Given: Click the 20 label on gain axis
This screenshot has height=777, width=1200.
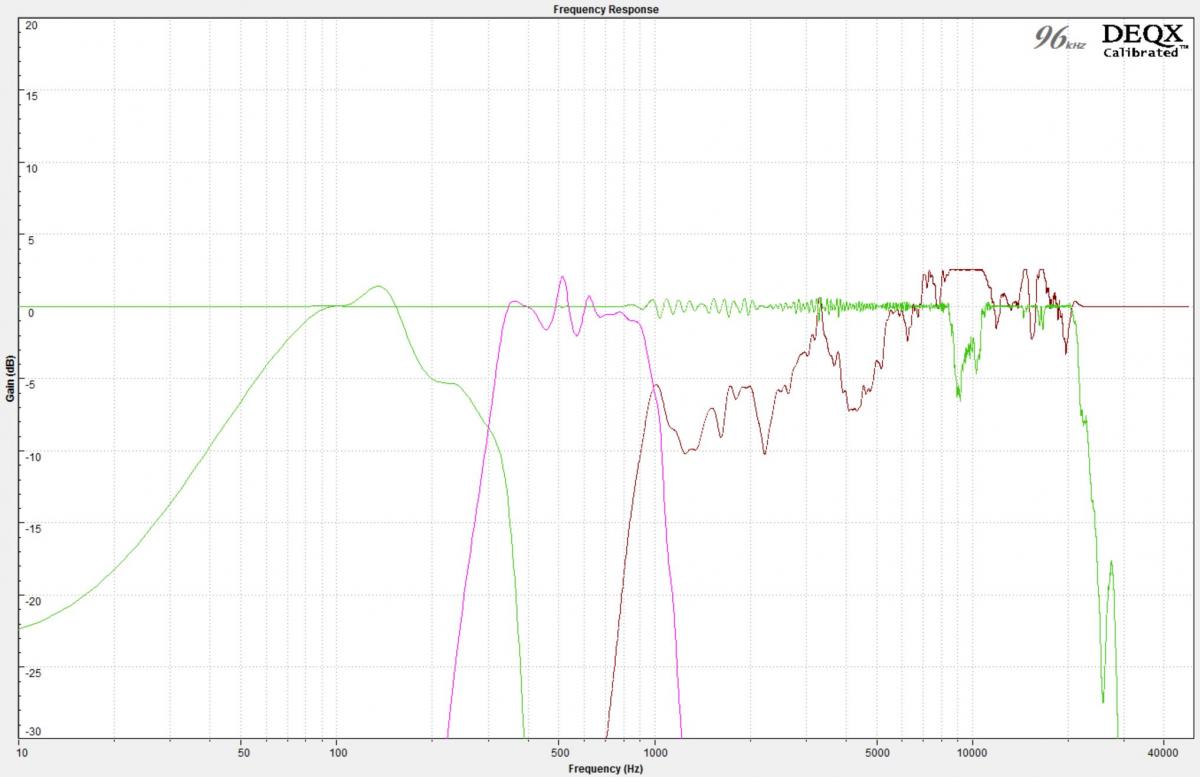Looking at the screenshot, I should coord(31,25).
